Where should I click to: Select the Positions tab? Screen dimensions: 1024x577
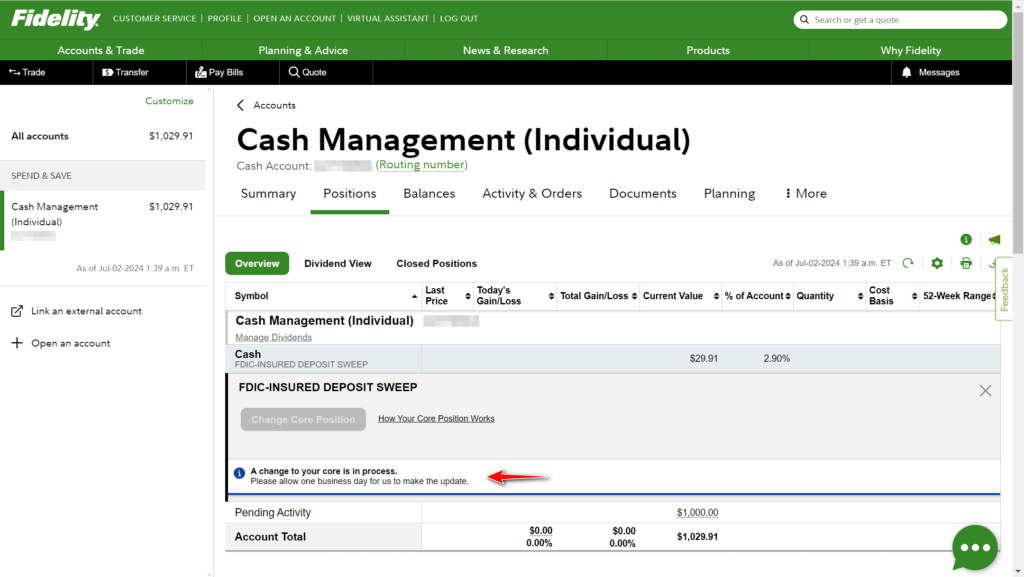pyautogui.click(x=349, y=193)
